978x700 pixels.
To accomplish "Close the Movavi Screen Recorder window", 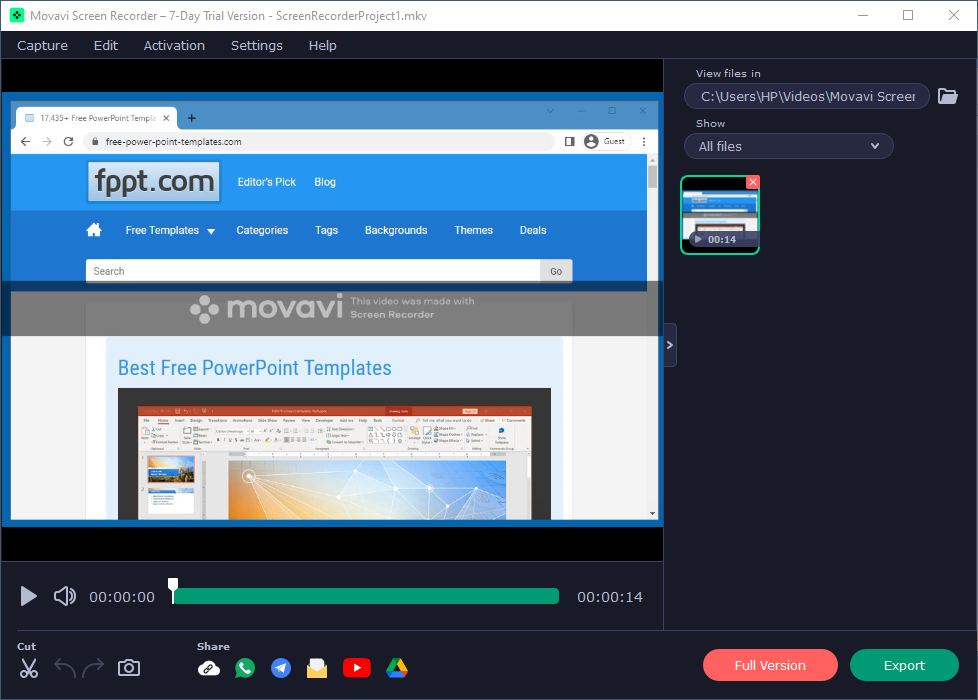I will [954, 16].
